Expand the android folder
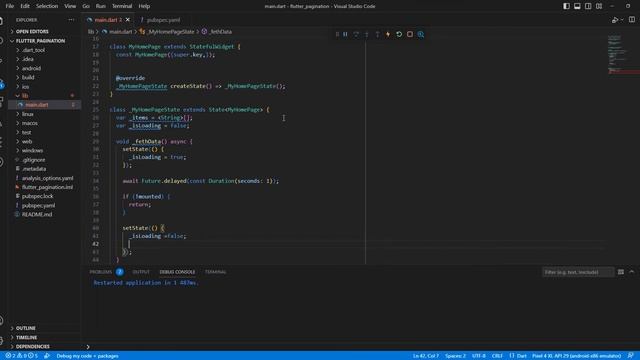The height and width of the screenshot is (360, 640). [x=44, y=68]
